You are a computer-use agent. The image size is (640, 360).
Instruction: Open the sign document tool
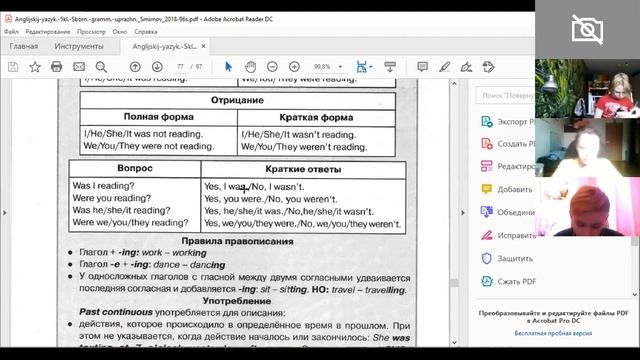point(467,67)
